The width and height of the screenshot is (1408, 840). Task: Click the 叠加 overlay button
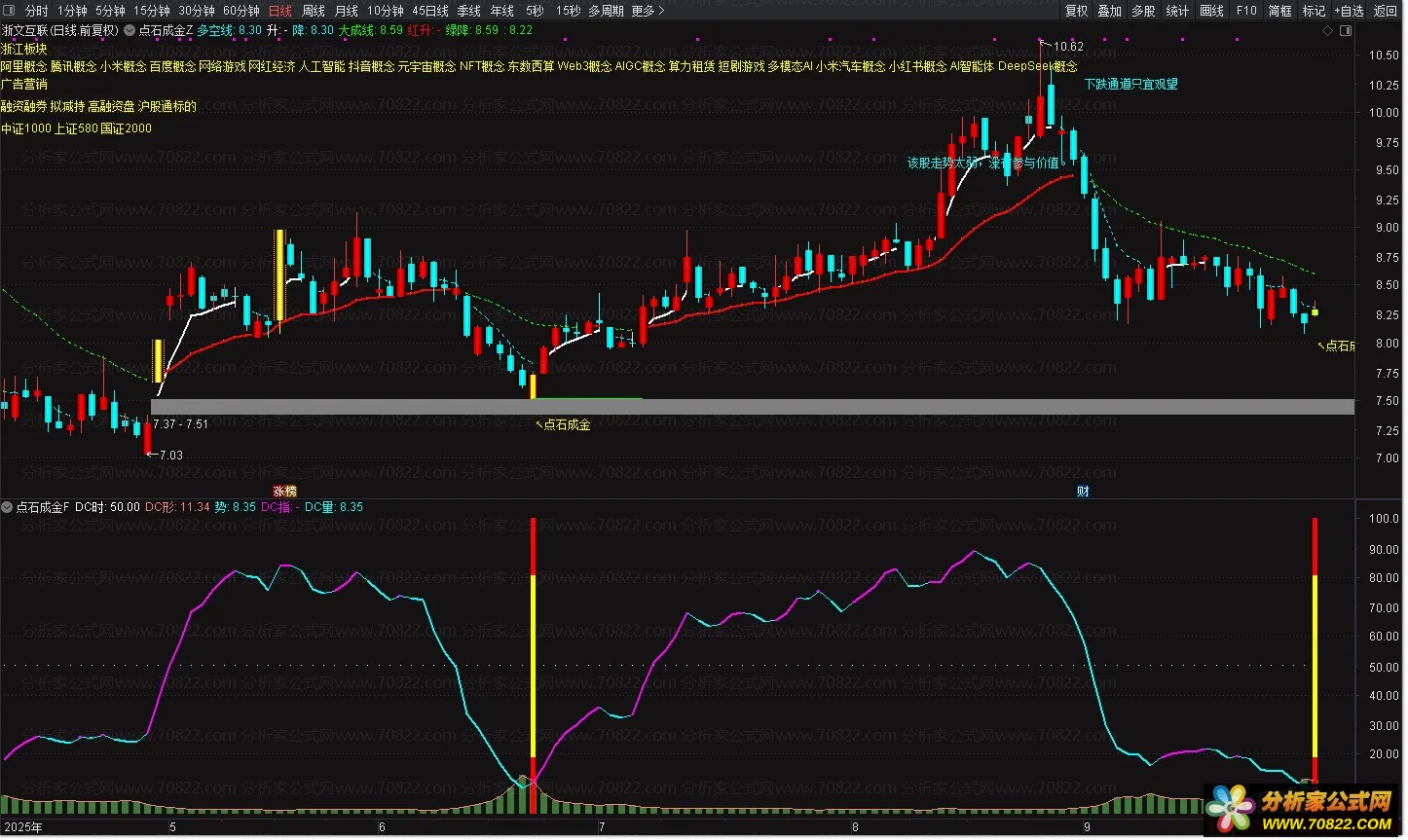click(1110, 11)
